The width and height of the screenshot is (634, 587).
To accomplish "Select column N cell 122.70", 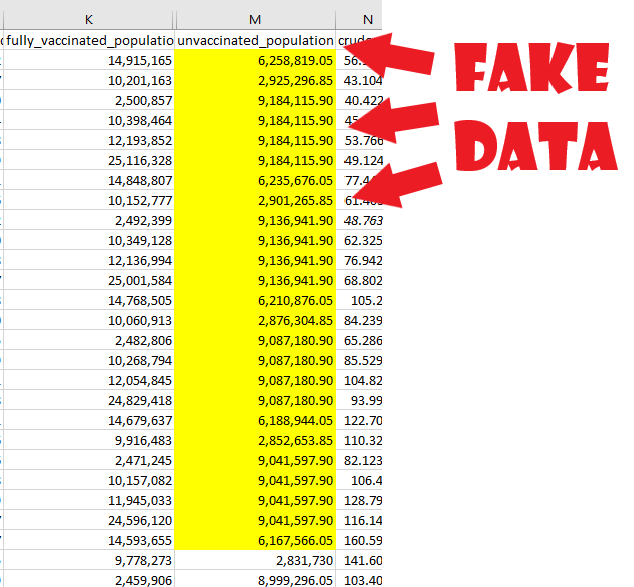I will point(359,420).
